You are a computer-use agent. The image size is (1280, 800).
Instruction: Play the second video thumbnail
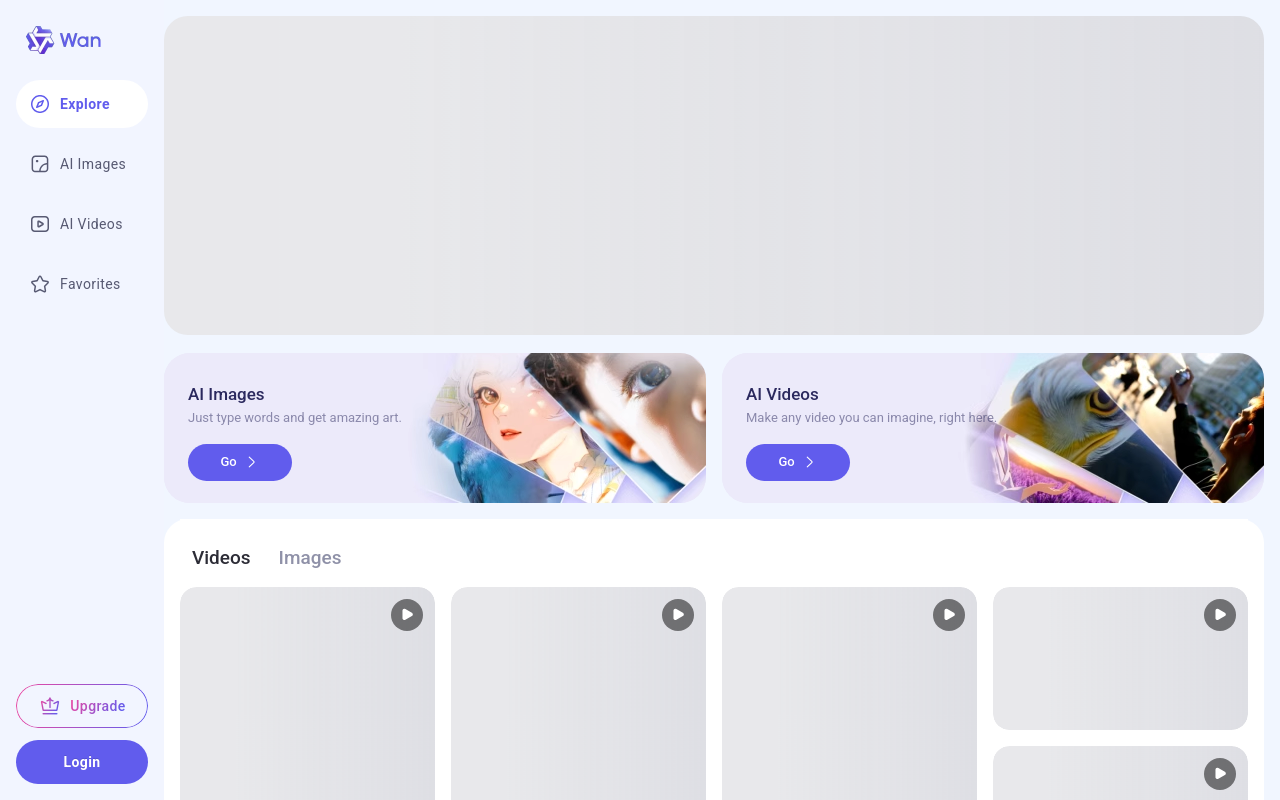coord(678,615)
